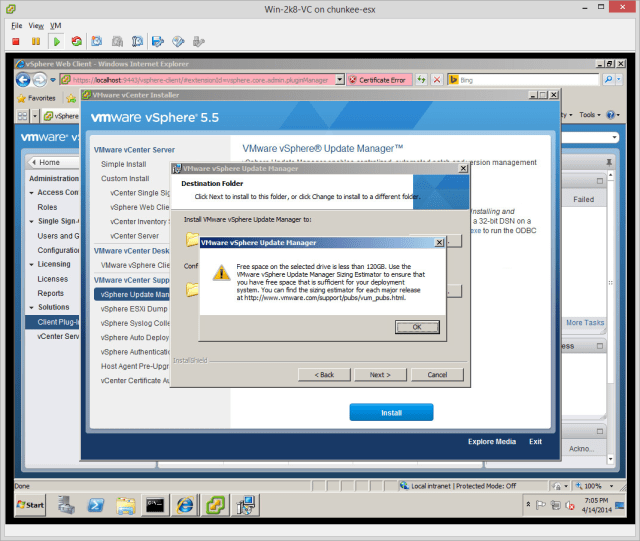
Task: Click the IE Help question mark icon
Action: click(x=611, y=115)
